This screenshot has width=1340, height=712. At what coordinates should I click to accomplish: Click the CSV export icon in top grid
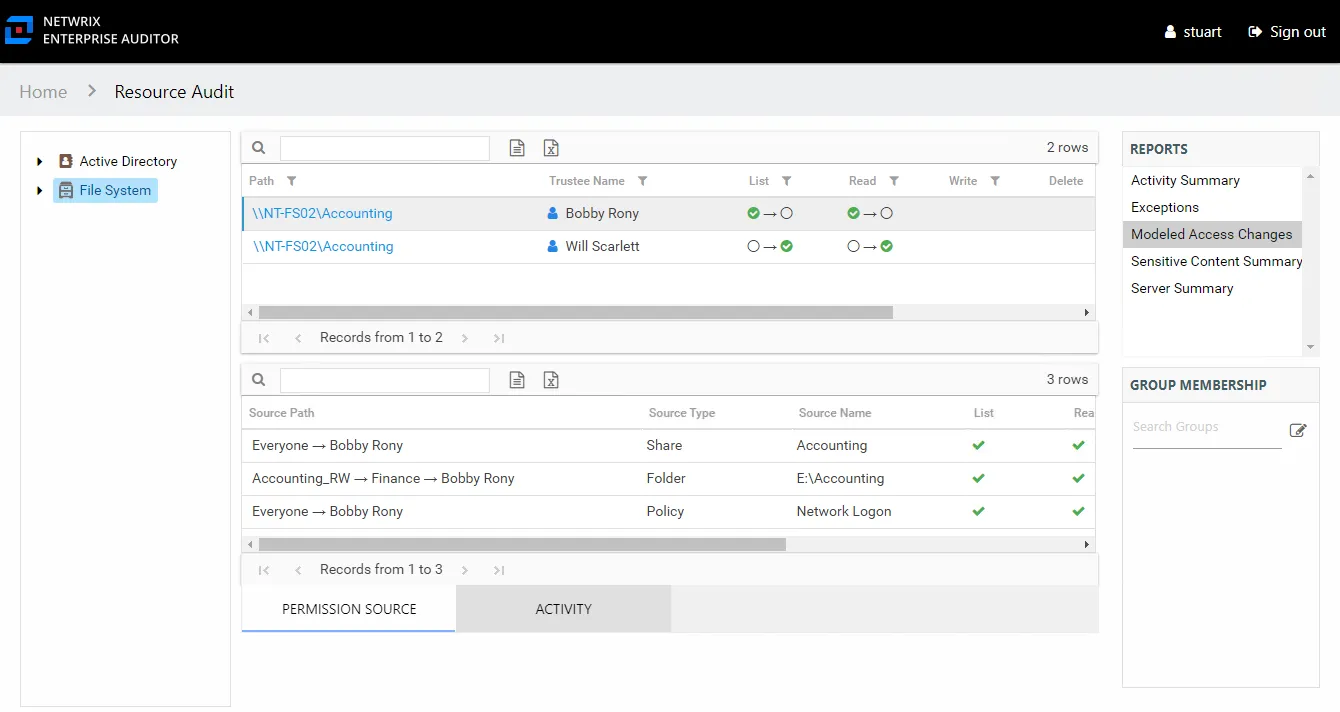click(517, 148)
